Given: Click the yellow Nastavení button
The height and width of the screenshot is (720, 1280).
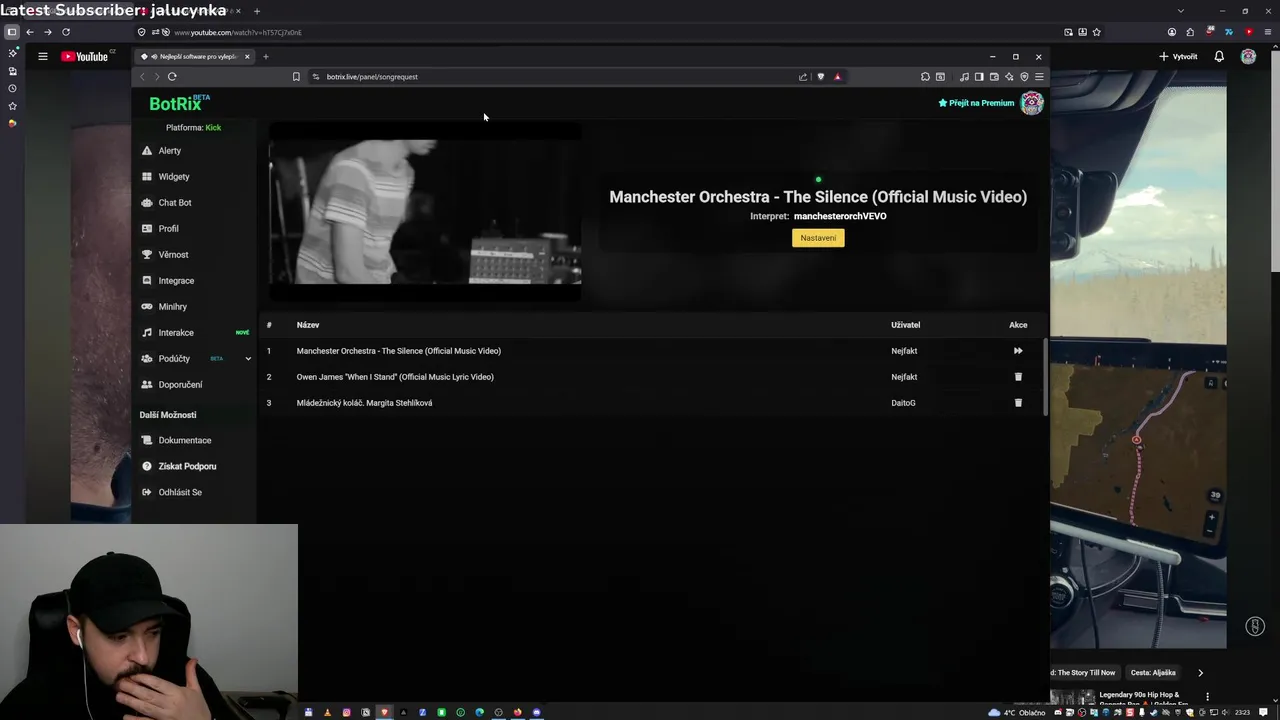Looking at the screenshot, I should 818,238.
